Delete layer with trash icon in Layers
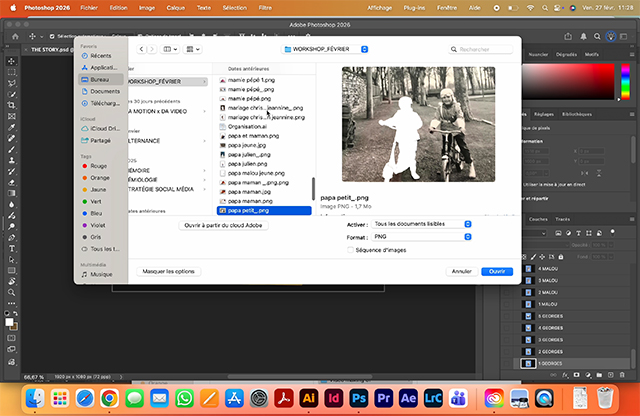640x416 pixels. coord(622,375)
